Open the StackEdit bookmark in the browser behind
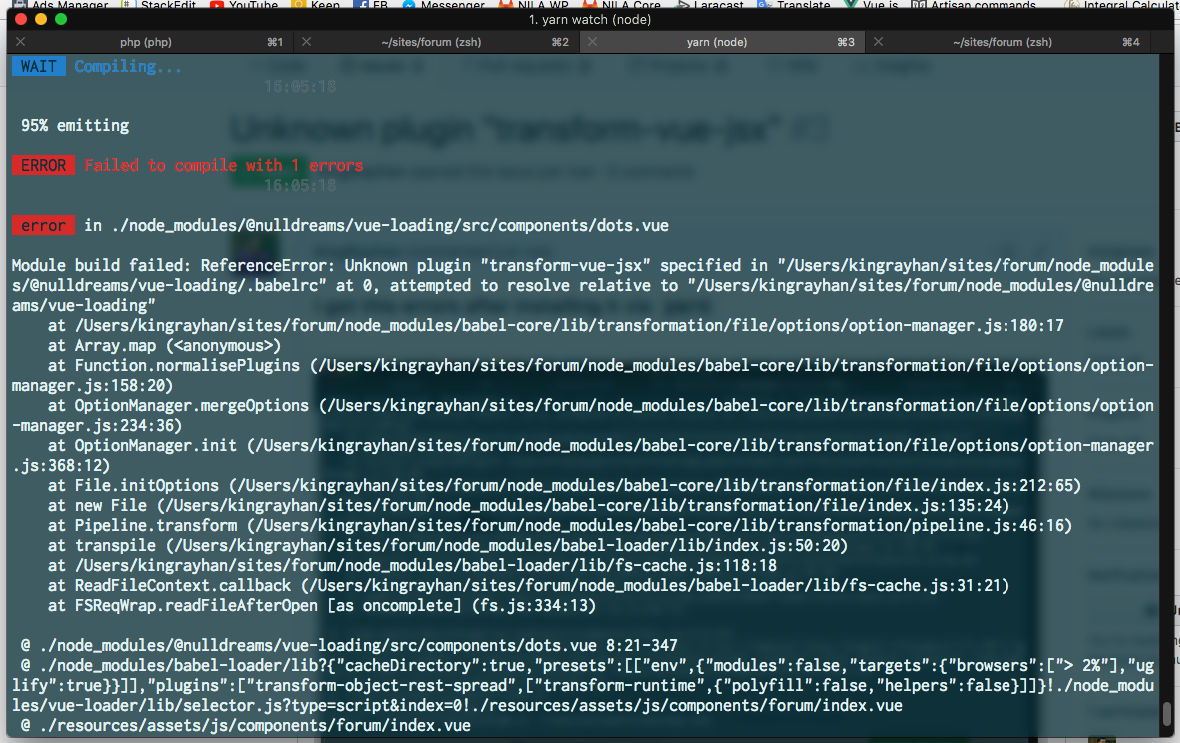This screenshot has height=743, width=1180. [160, 5]
